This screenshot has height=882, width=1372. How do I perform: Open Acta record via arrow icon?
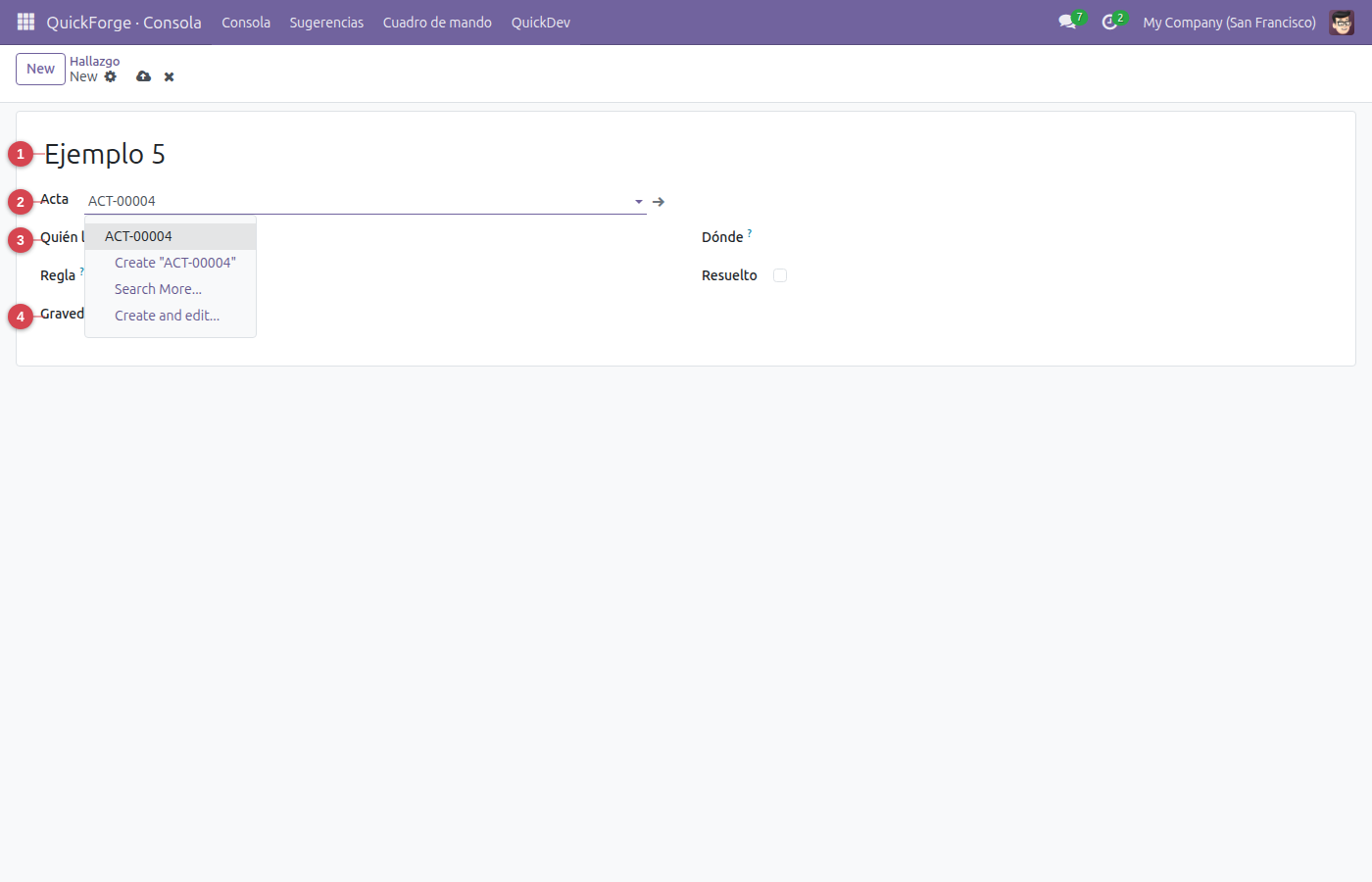pyautogui.click(x=659, y=202)
